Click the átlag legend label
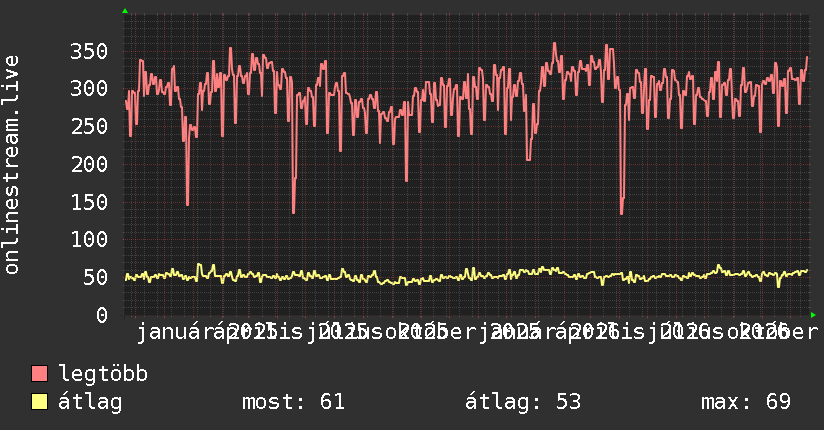824x430 pixels. pos(90,402)
